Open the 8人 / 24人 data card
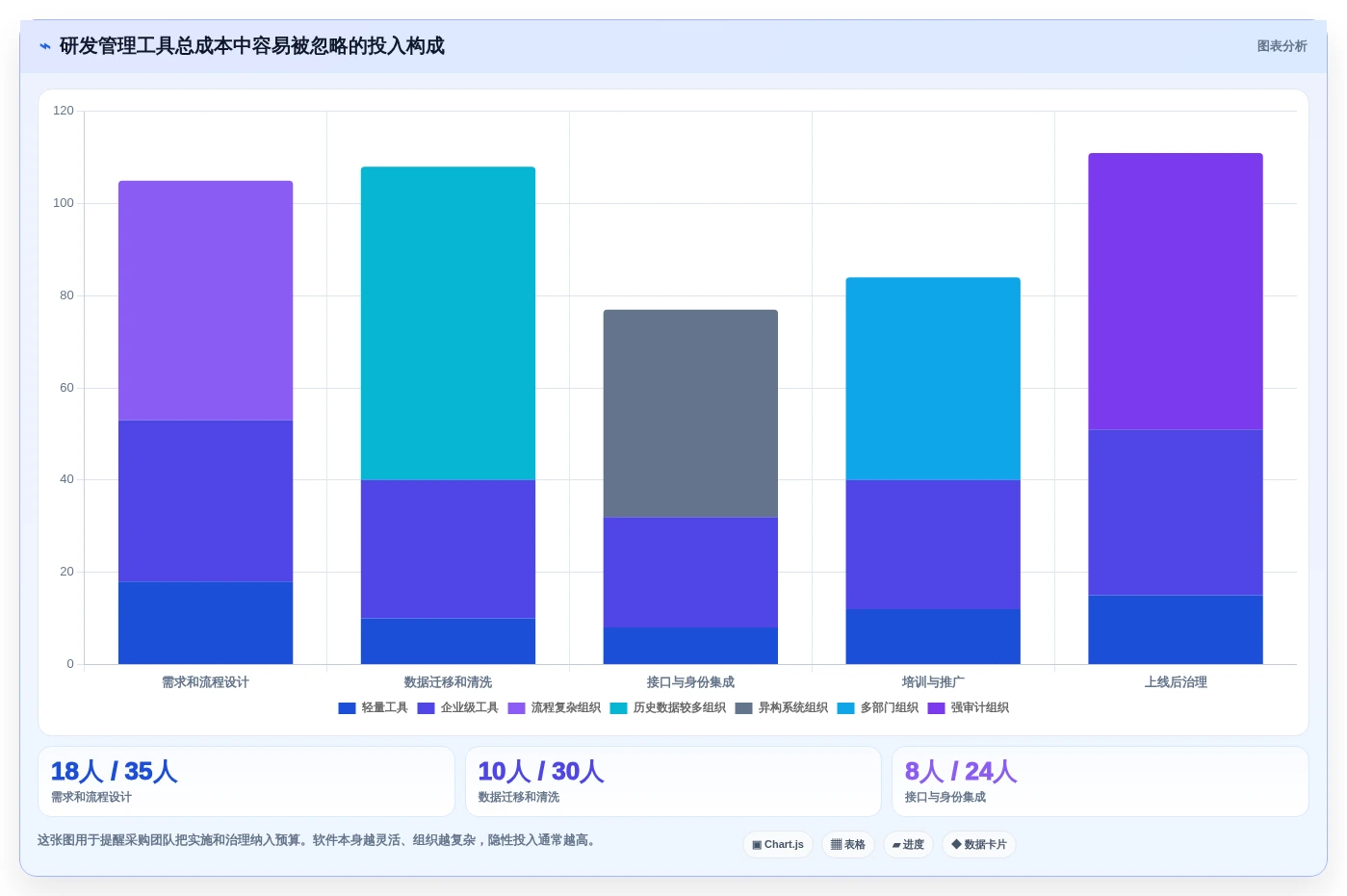This screenshot has width=1347, height=896. (x=1100, y=781)
